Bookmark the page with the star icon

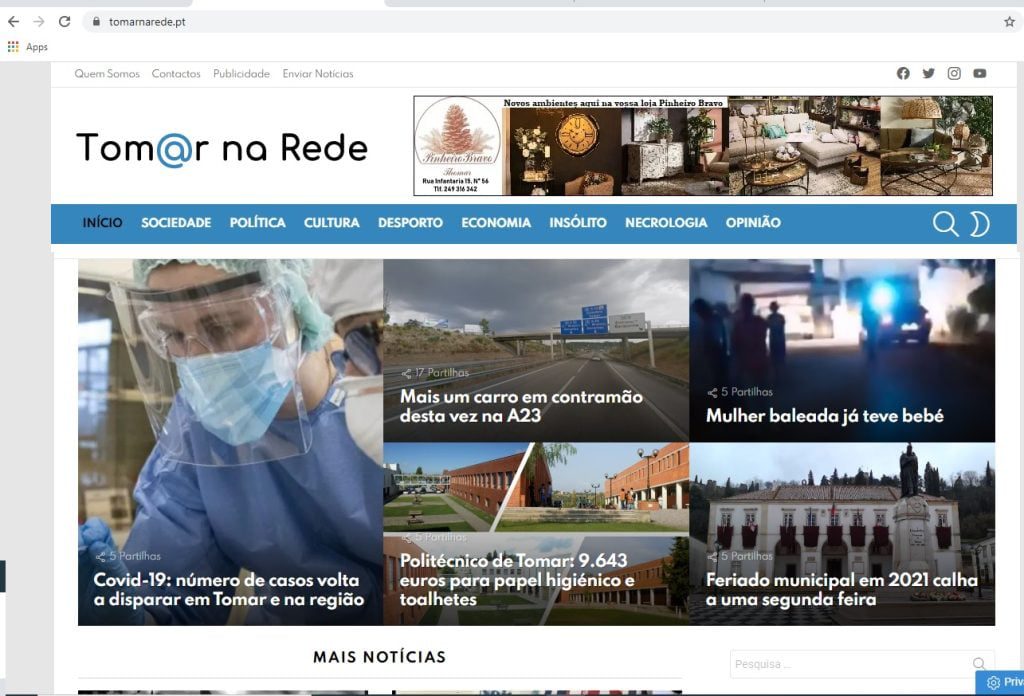(x=1009, y=22)
